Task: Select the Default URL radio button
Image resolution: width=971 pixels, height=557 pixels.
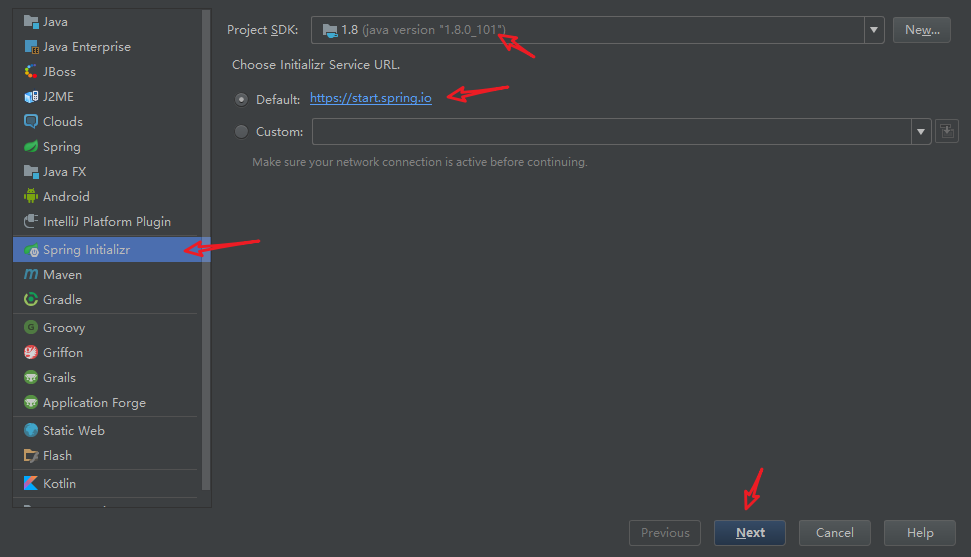Action: (x=242, y=99)
